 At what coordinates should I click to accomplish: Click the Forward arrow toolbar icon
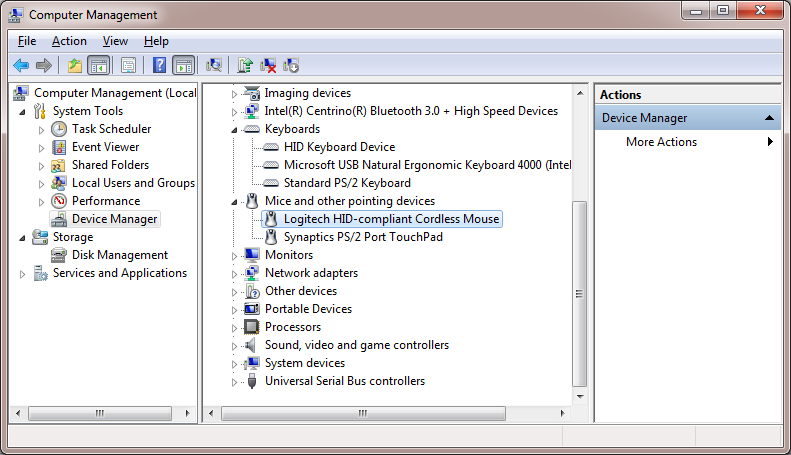(44, 65)
